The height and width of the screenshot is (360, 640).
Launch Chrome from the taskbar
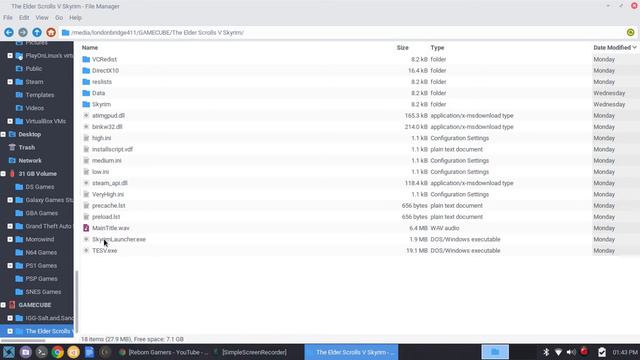pyautogui.click(x=58, y=352)
